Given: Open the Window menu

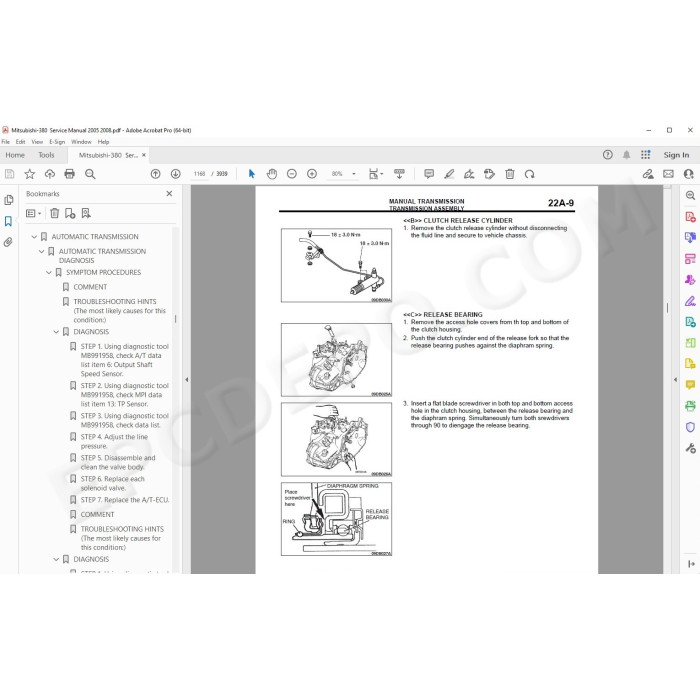Looking at the screenshot, I should pos(81,142).
